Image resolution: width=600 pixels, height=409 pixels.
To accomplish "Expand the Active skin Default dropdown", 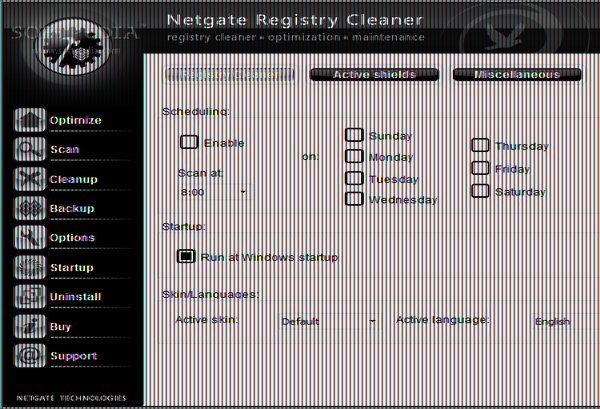I will tap(328, 321).
